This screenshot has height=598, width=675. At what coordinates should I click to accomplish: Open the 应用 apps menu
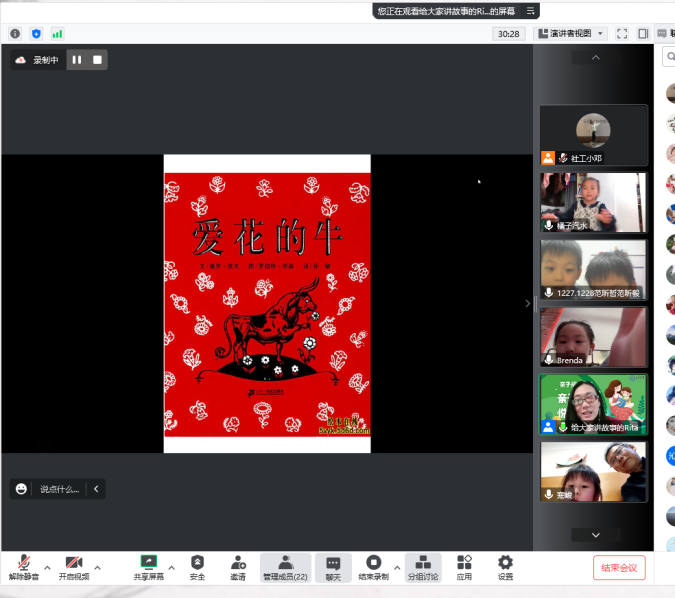pos(464,568)
